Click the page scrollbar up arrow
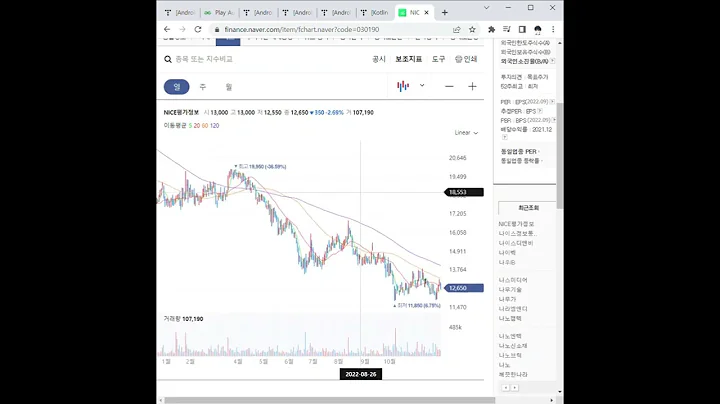This screenshot has height=404, width=720. pos(560,43)
